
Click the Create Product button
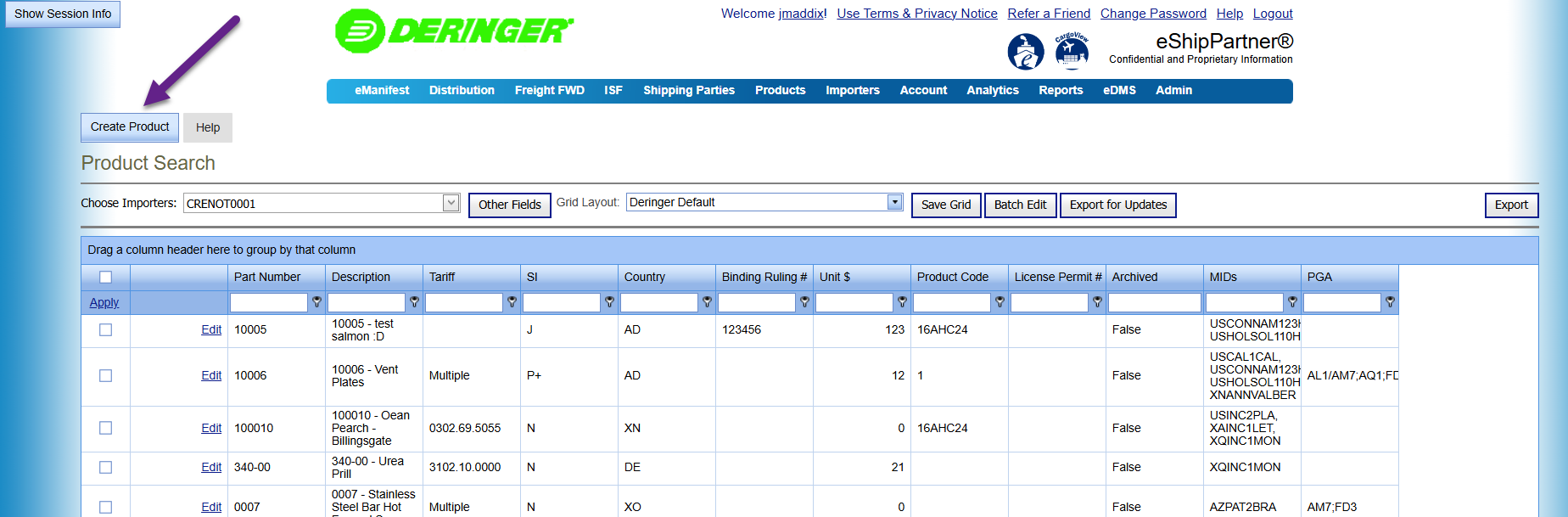(130, 127)
